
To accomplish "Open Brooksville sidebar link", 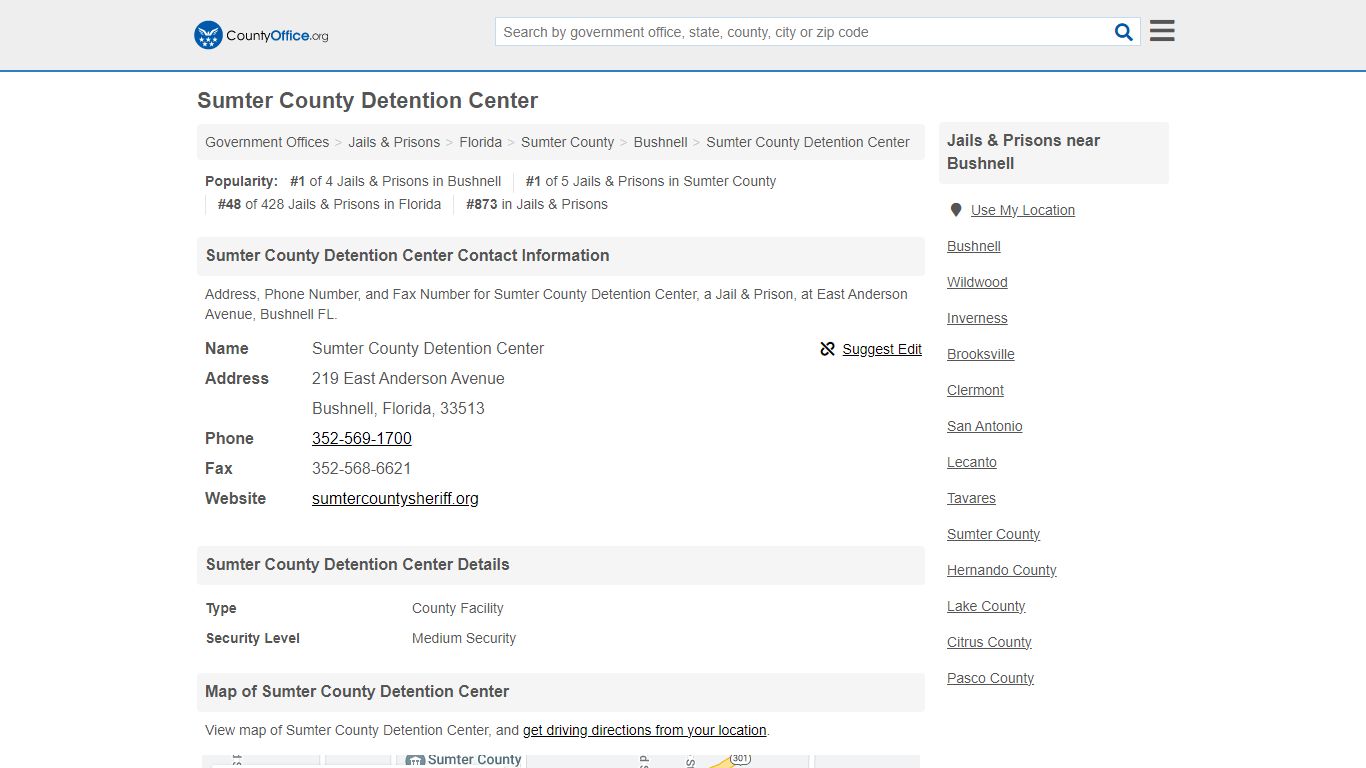I will [981, 354].
